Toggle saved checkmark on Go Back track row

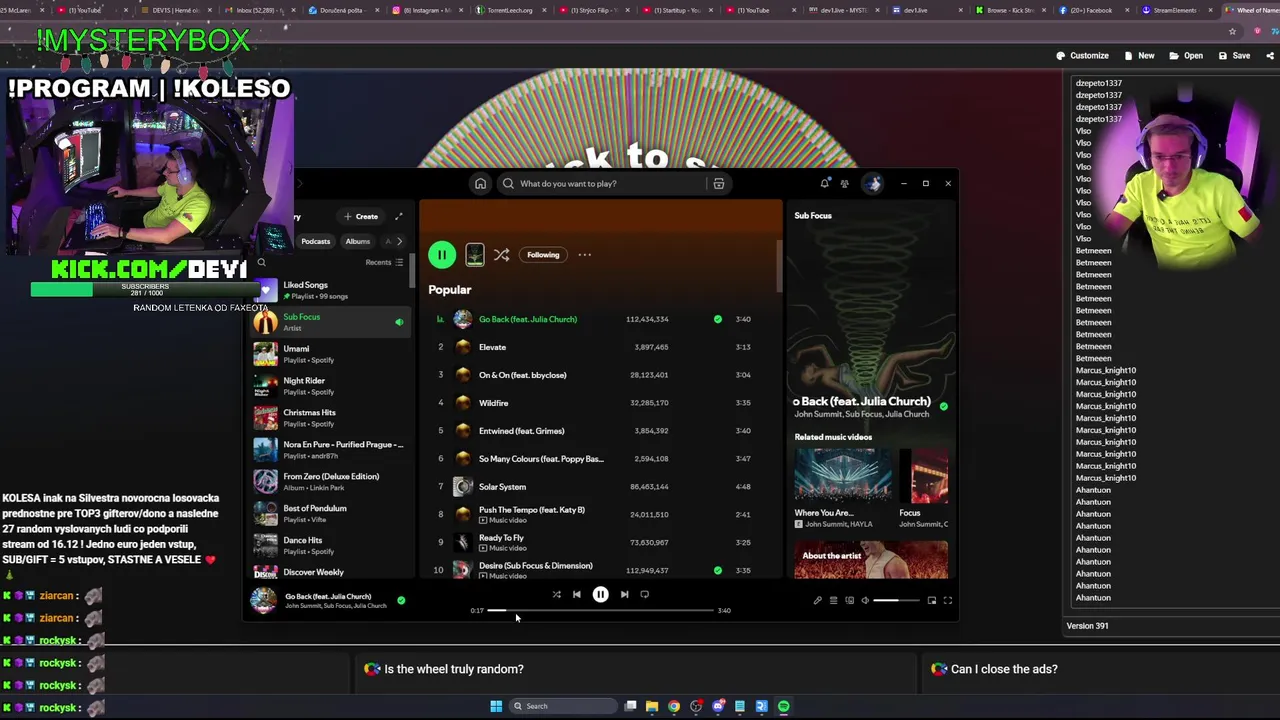(x=717, y=319)
